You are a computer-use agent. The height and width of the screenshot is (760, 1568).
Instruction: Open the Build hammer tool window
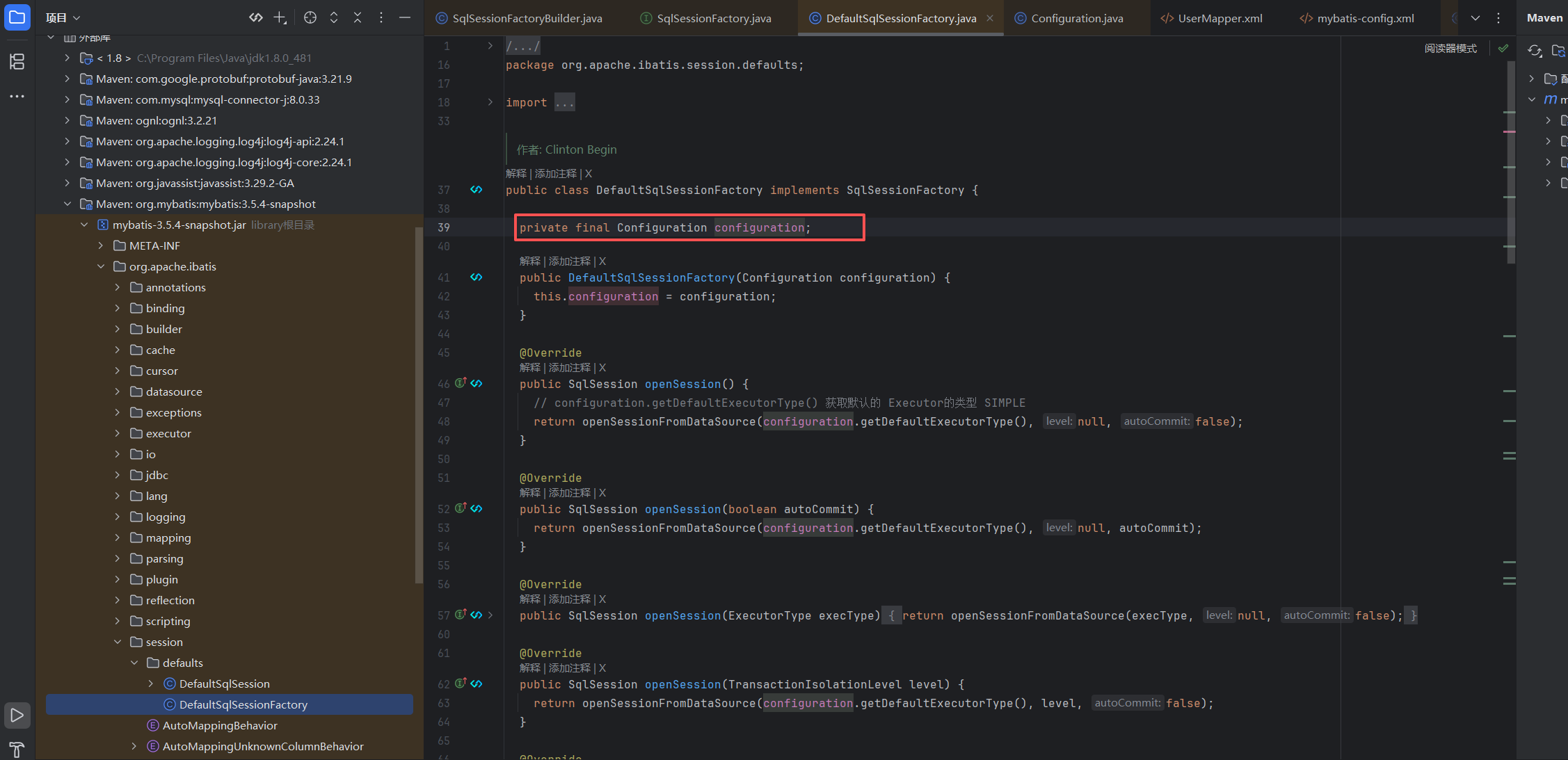tap(17, 750)
